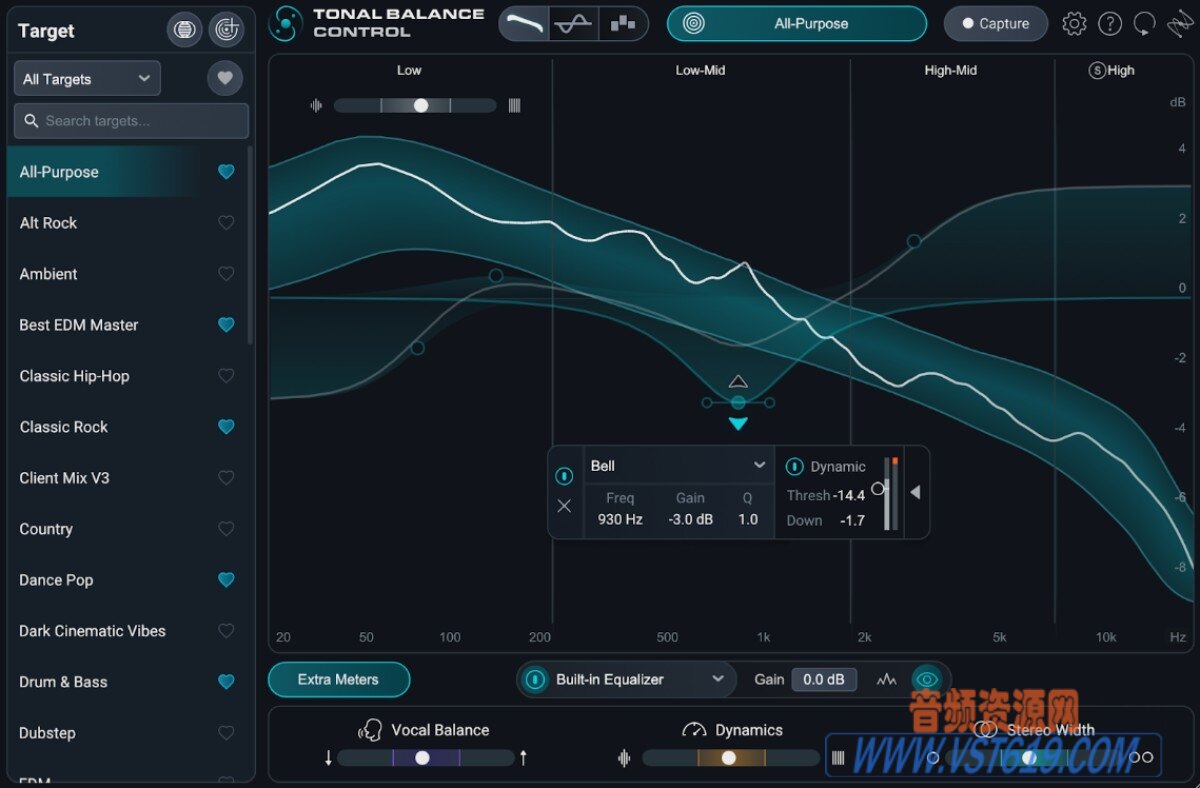Adjust the Vocal Balance slider
Screen dimensions: 1200x788
click(424, 757)
